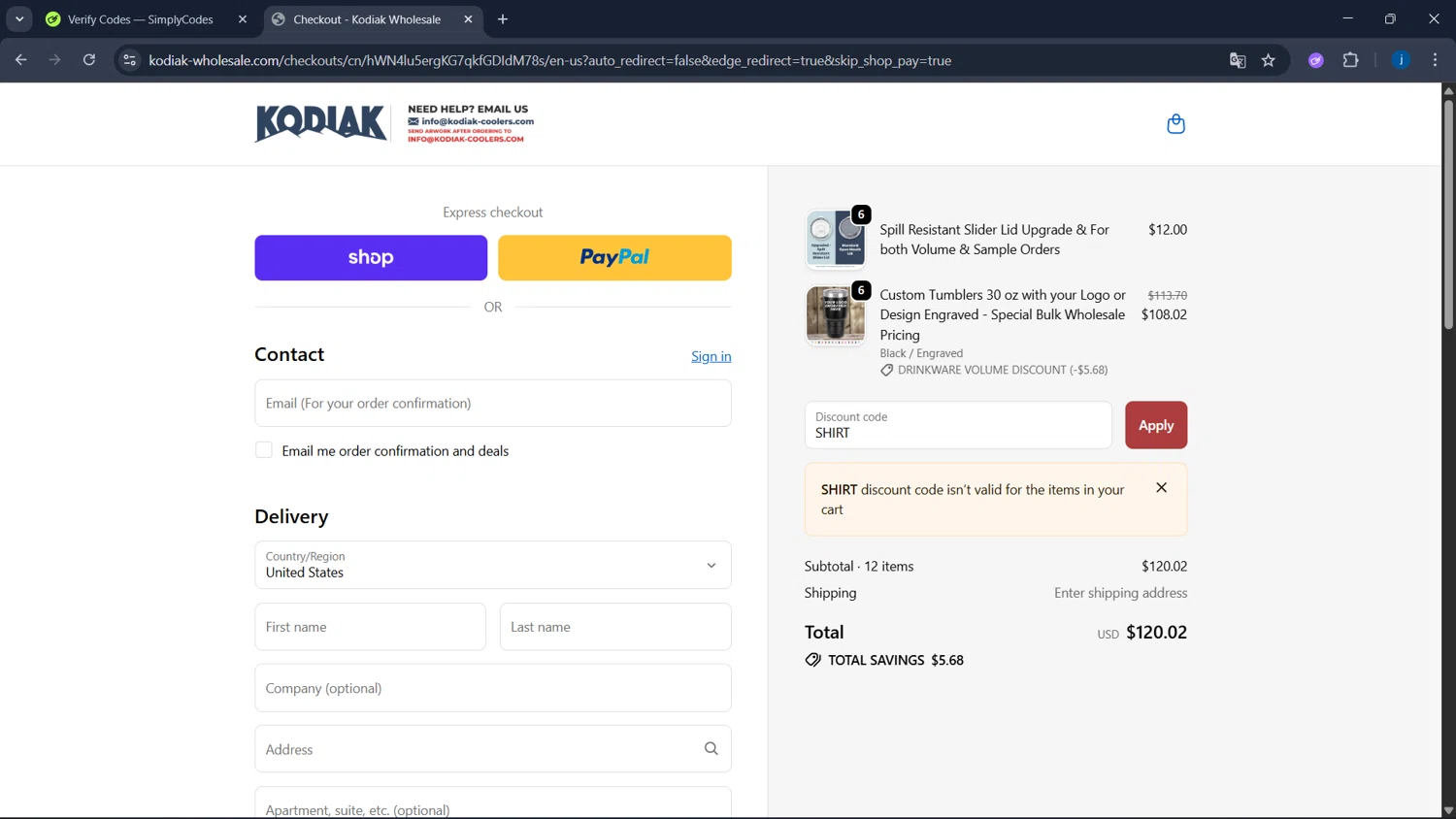
Task: Click the Kodiak logo
Action: pos(321,123)
